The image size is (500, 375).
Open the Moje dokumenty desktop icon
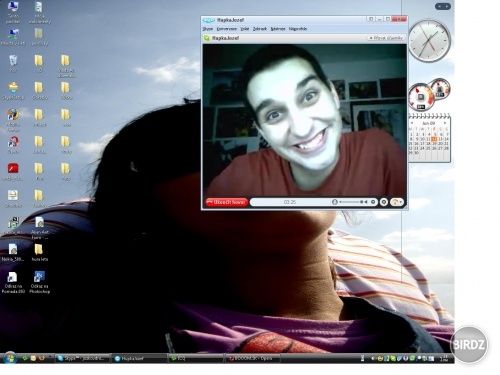pos(39,12)
